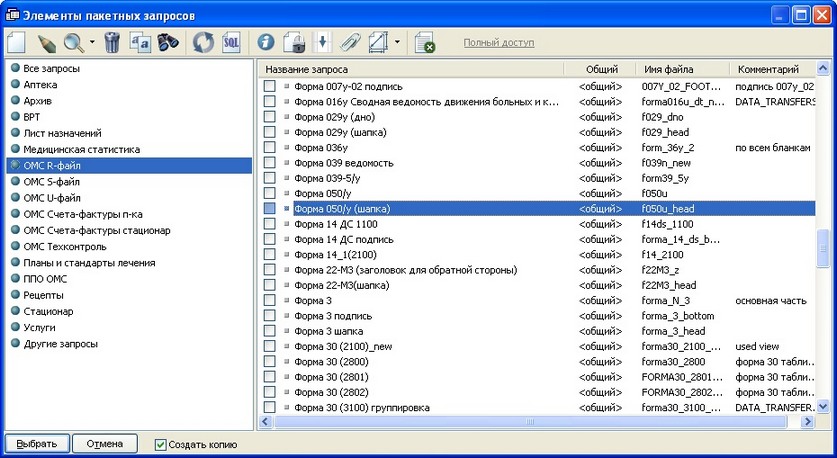Screen dimensions: 837x458
Task: Open the dropdown arrow beside the layout icon
Action: tap(397, 42)
